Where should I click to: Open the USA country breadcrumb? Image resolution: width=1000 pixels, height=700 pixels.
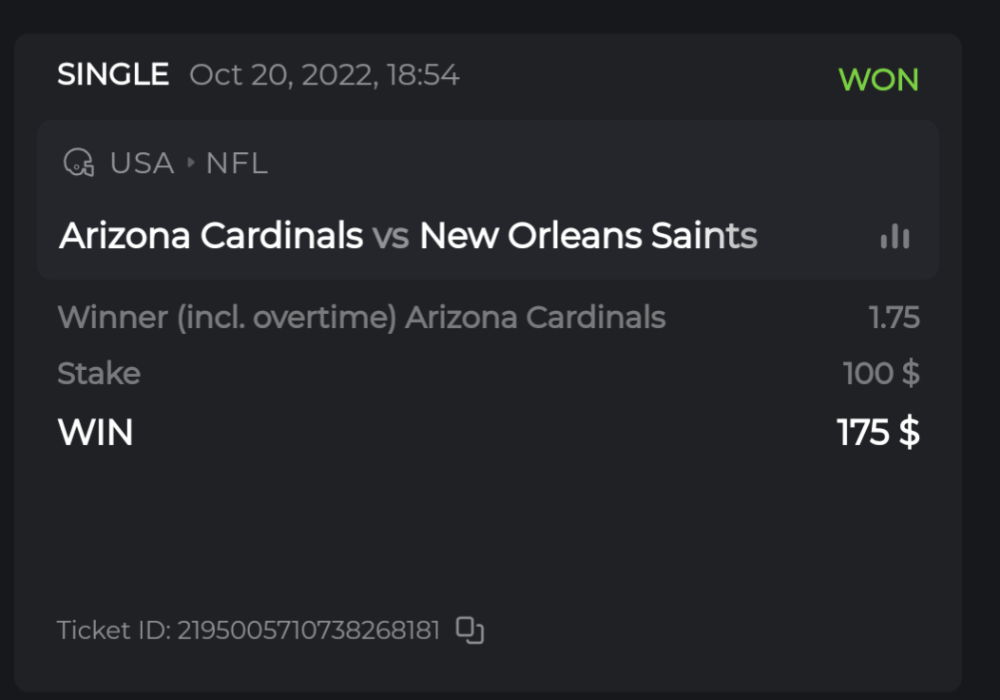(x=142, y=163)
